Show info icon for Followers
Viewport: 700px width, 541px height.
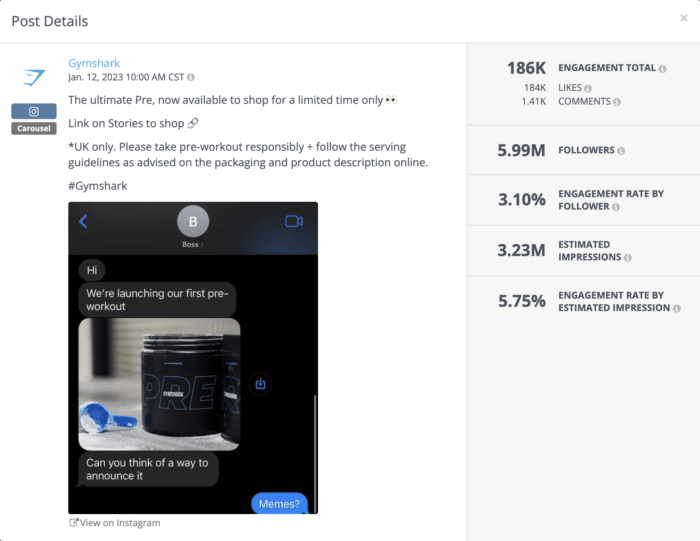(x=621, y=151)
